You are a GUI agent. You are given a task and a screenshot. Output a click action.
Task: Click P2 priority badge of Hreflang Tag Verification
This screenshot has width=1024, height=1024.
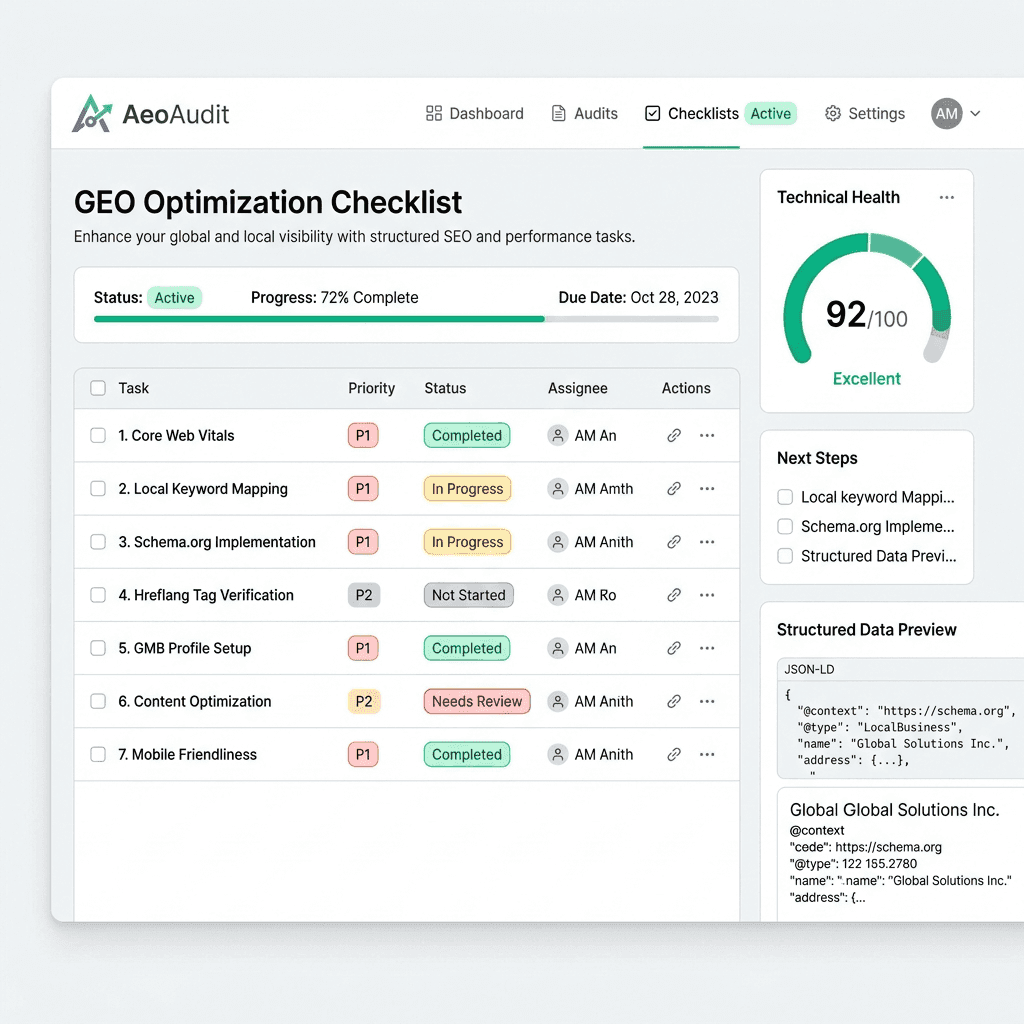364,595
